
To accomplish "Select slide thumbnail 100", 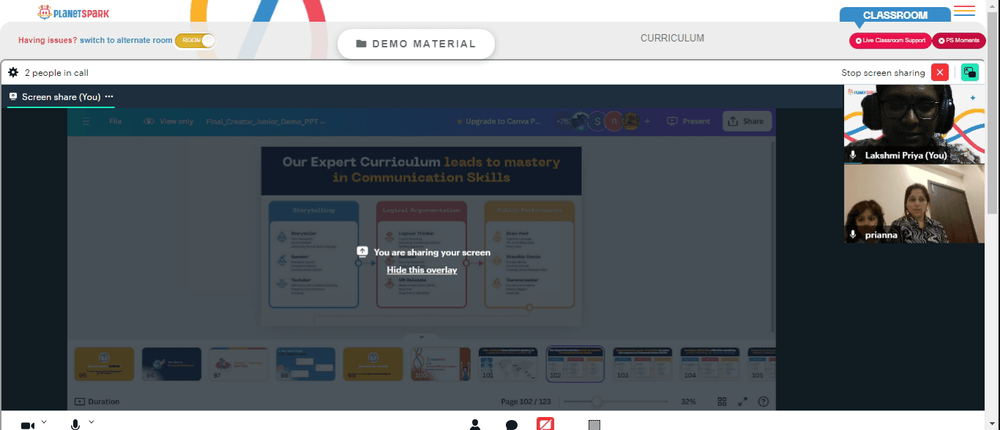I will [x=441, y=364].
